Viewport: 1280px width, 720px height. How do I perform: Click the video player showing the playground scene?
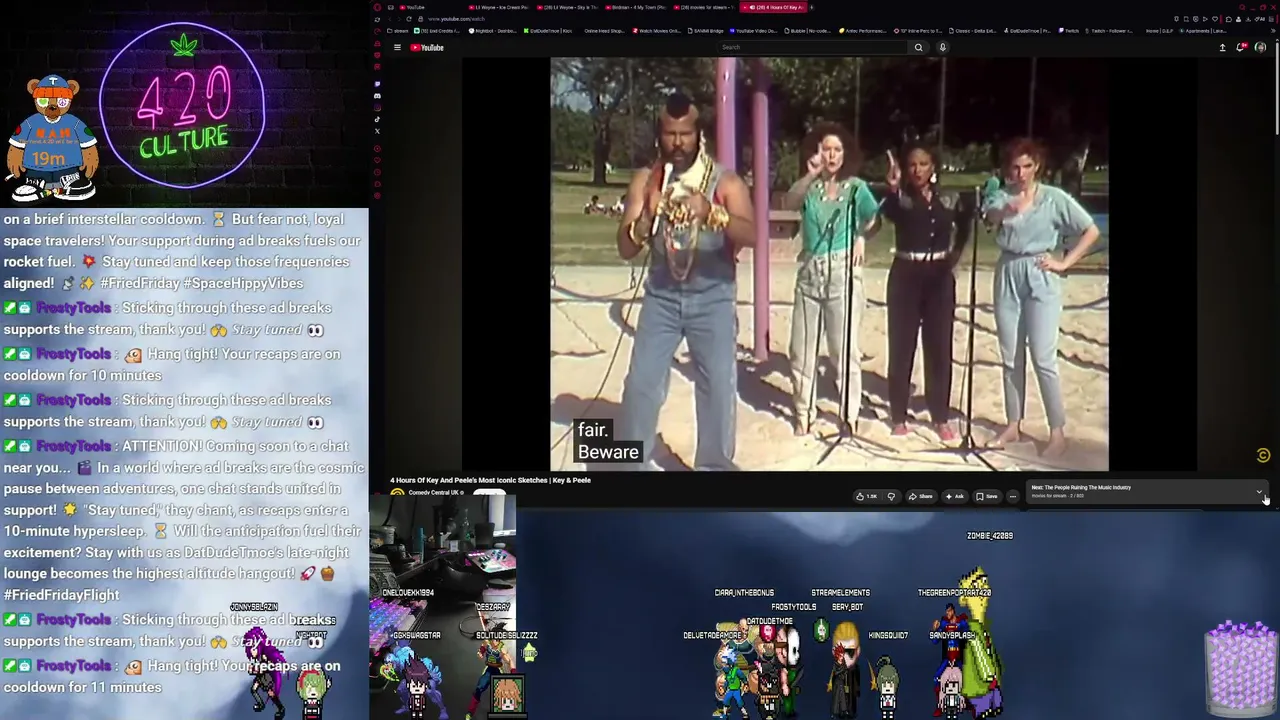[x=829, y=264]
